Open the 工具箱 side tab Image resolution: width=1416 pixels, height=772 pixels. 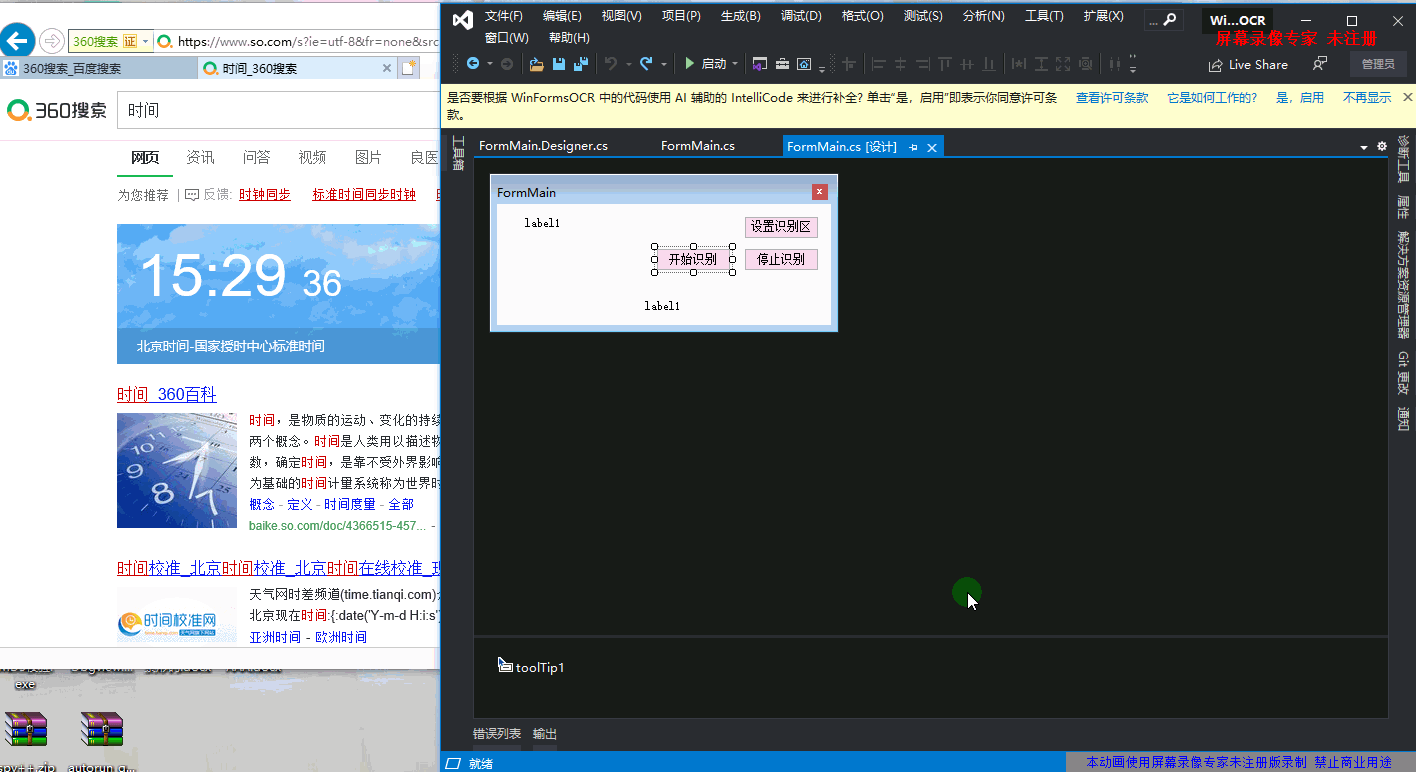[459, 154]
